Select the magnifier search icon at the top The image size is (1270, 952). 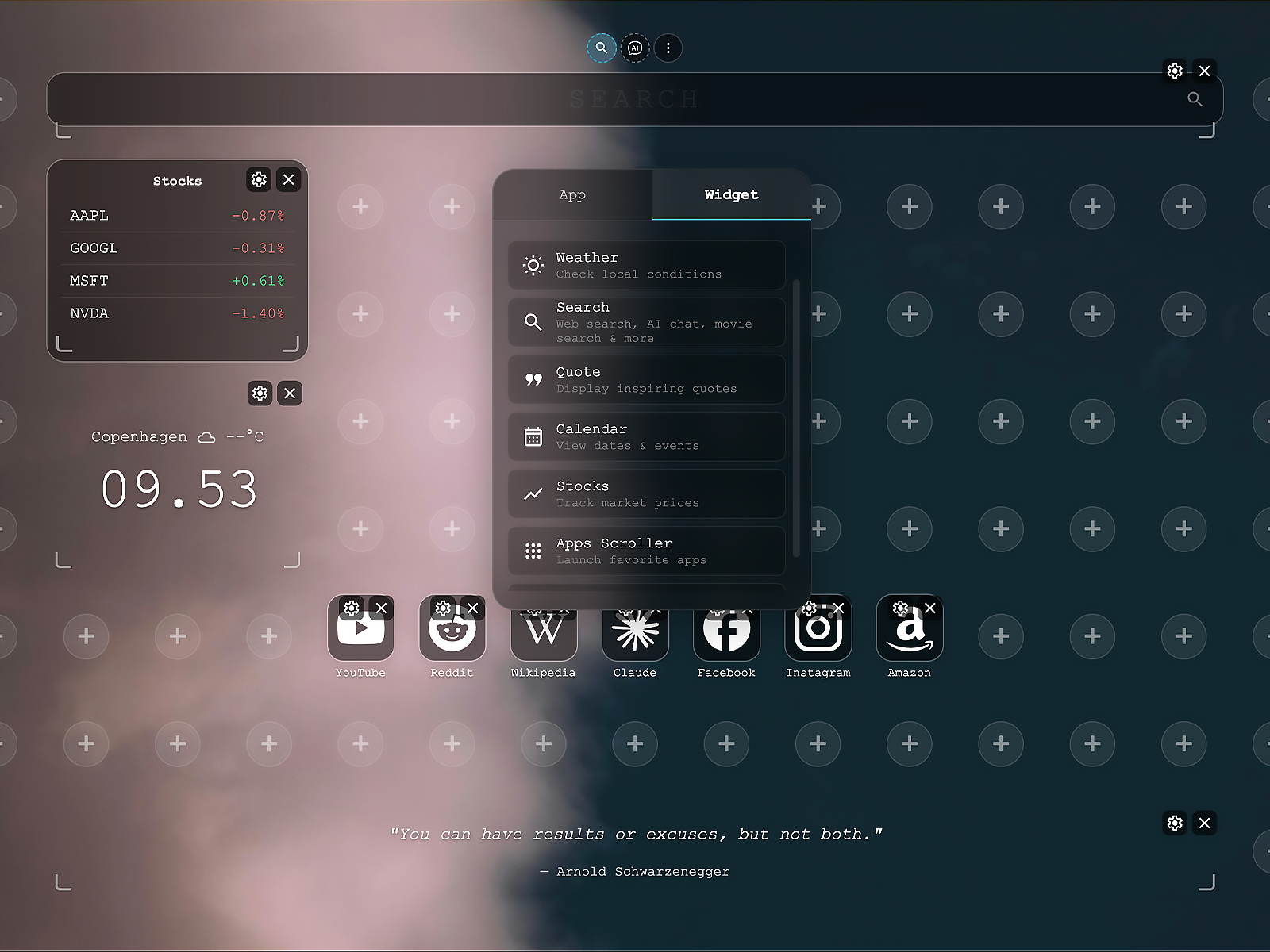602,48
